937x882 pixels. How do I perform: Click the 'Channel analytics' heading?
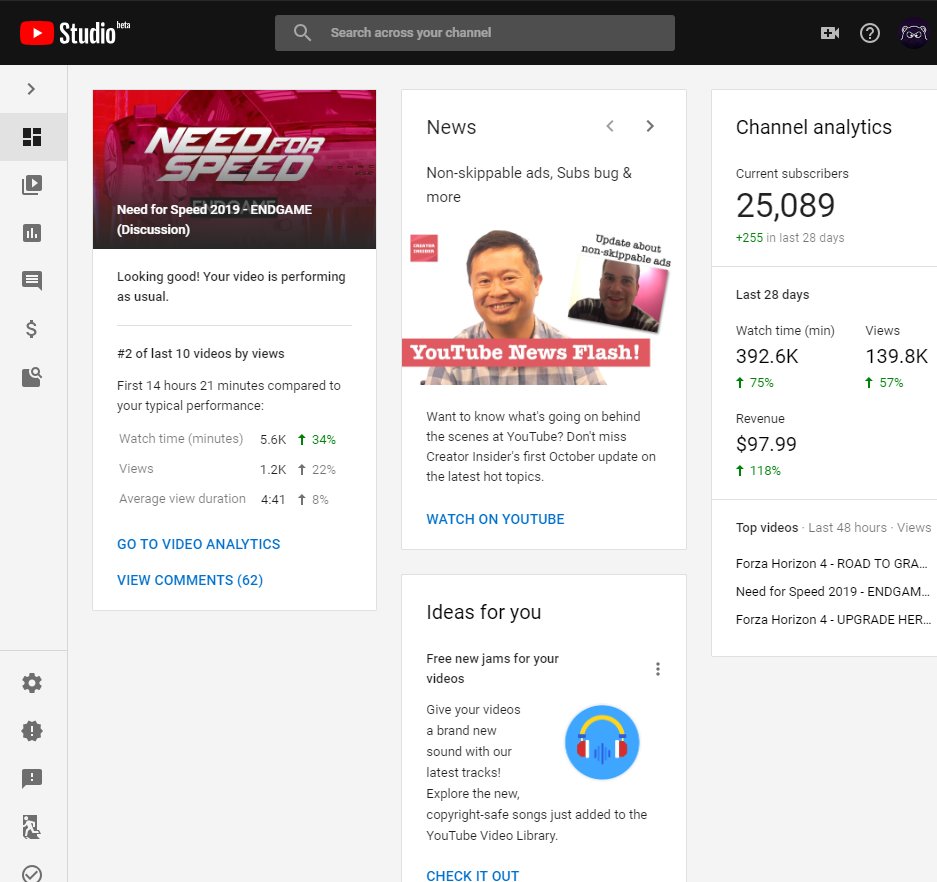813,127
